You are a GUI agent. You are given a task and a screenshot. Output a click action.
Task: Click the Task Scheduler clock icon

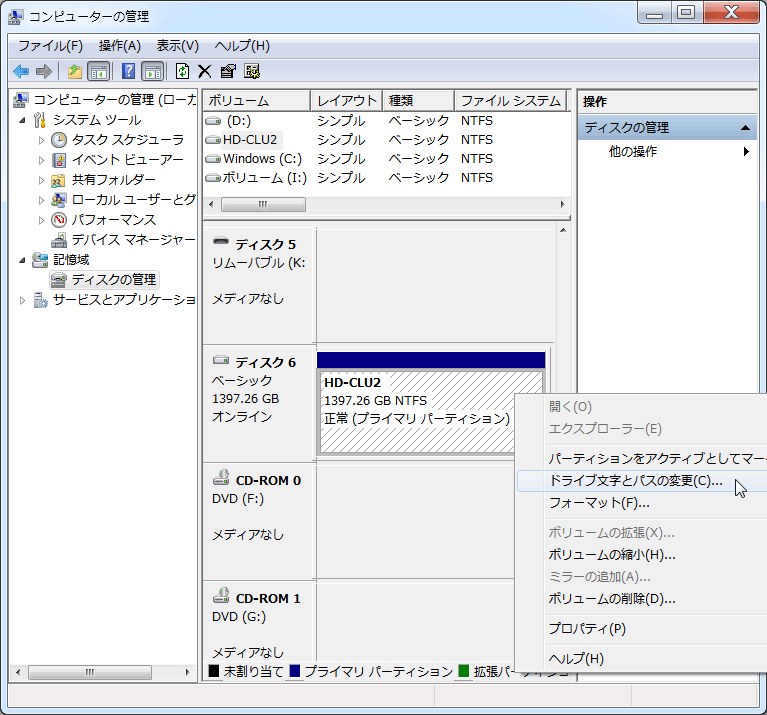[x=59, y=140]
